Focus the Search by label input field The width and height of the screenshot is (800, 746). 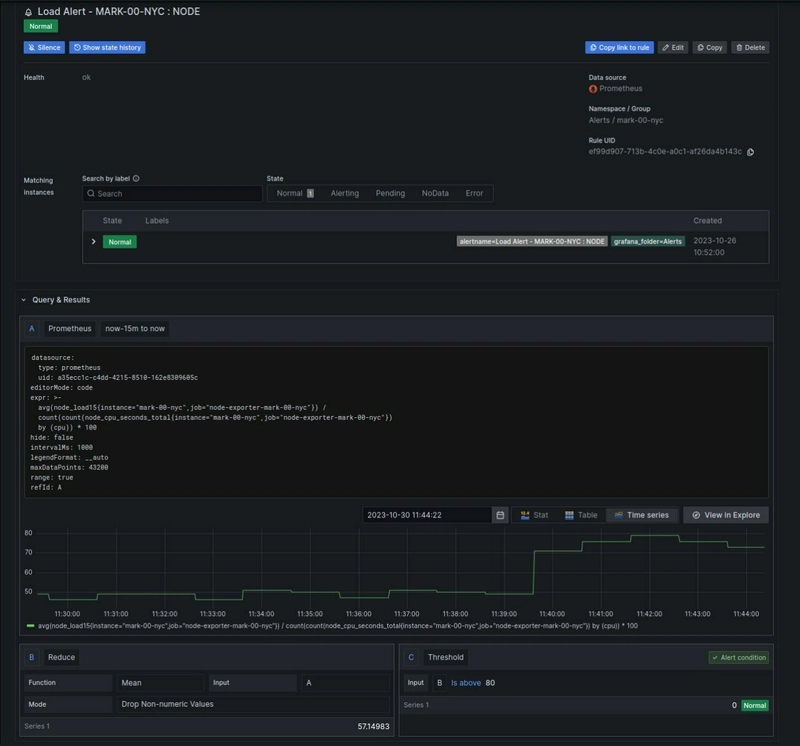[x=172, y=194]
